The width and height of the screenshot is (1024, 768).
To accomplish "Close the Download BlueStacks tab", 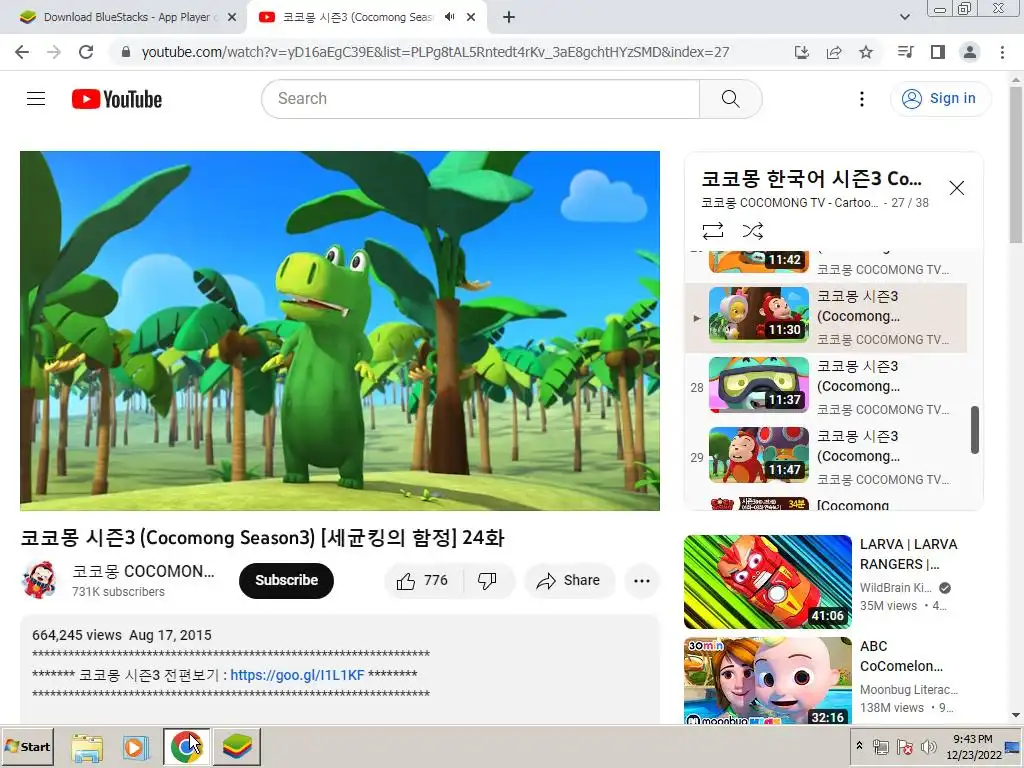I will coord(232,18).
